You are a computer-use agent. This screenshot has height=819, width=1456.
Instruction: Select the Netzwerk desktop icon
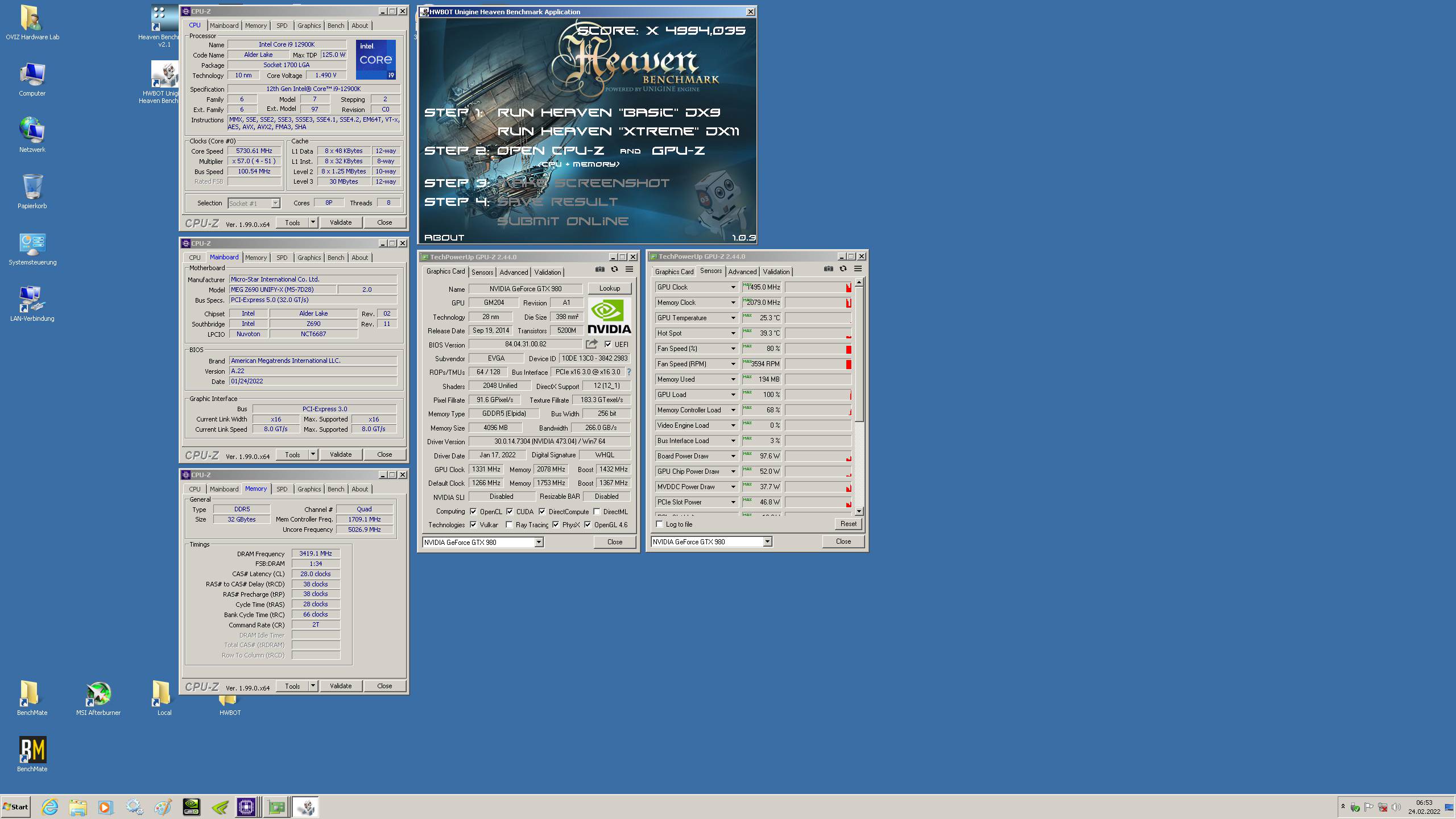[32, 135]
